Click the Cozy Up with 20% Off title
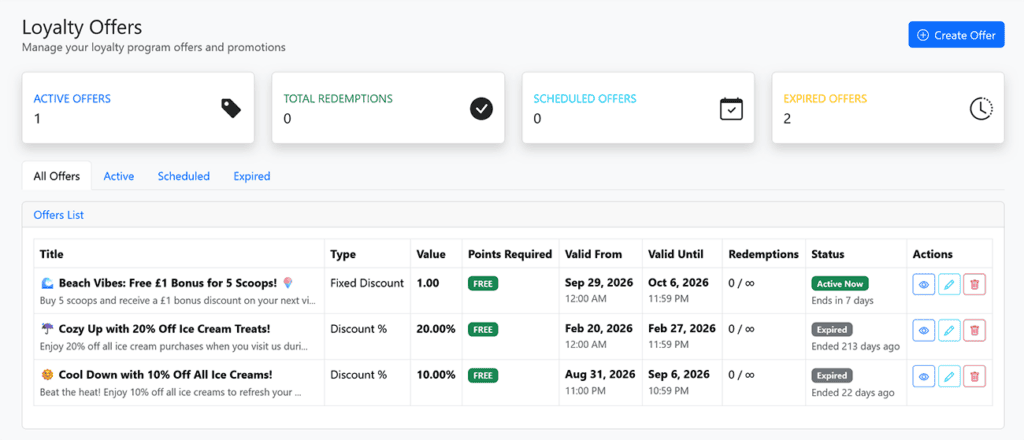Screen dimensions: 1024x440 [155, 329]
